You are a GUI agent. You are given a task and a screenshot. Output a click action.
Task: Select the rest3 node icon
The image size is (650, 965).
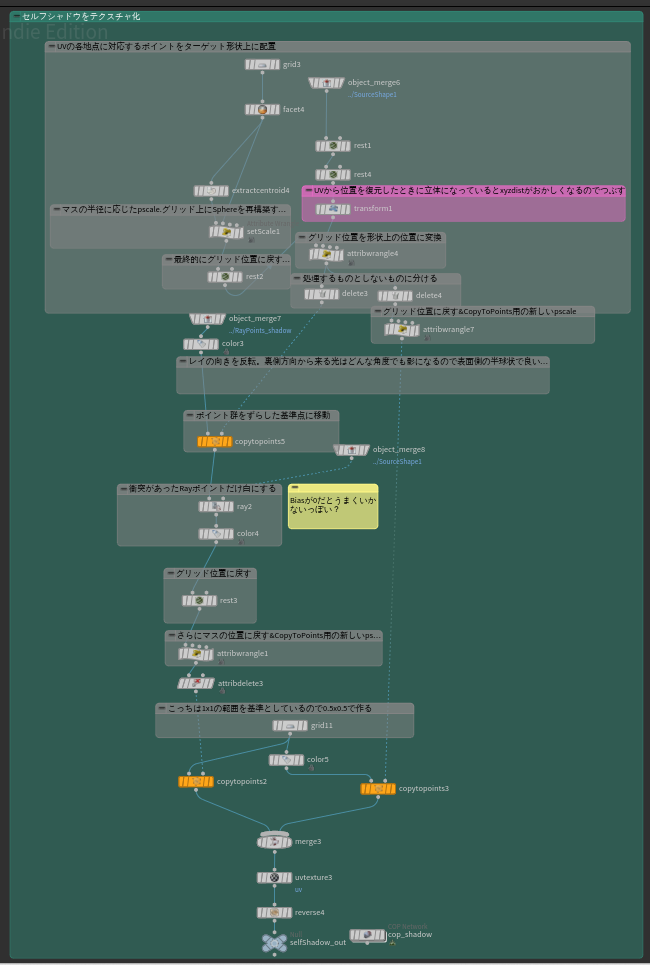[x=199, y=601]
